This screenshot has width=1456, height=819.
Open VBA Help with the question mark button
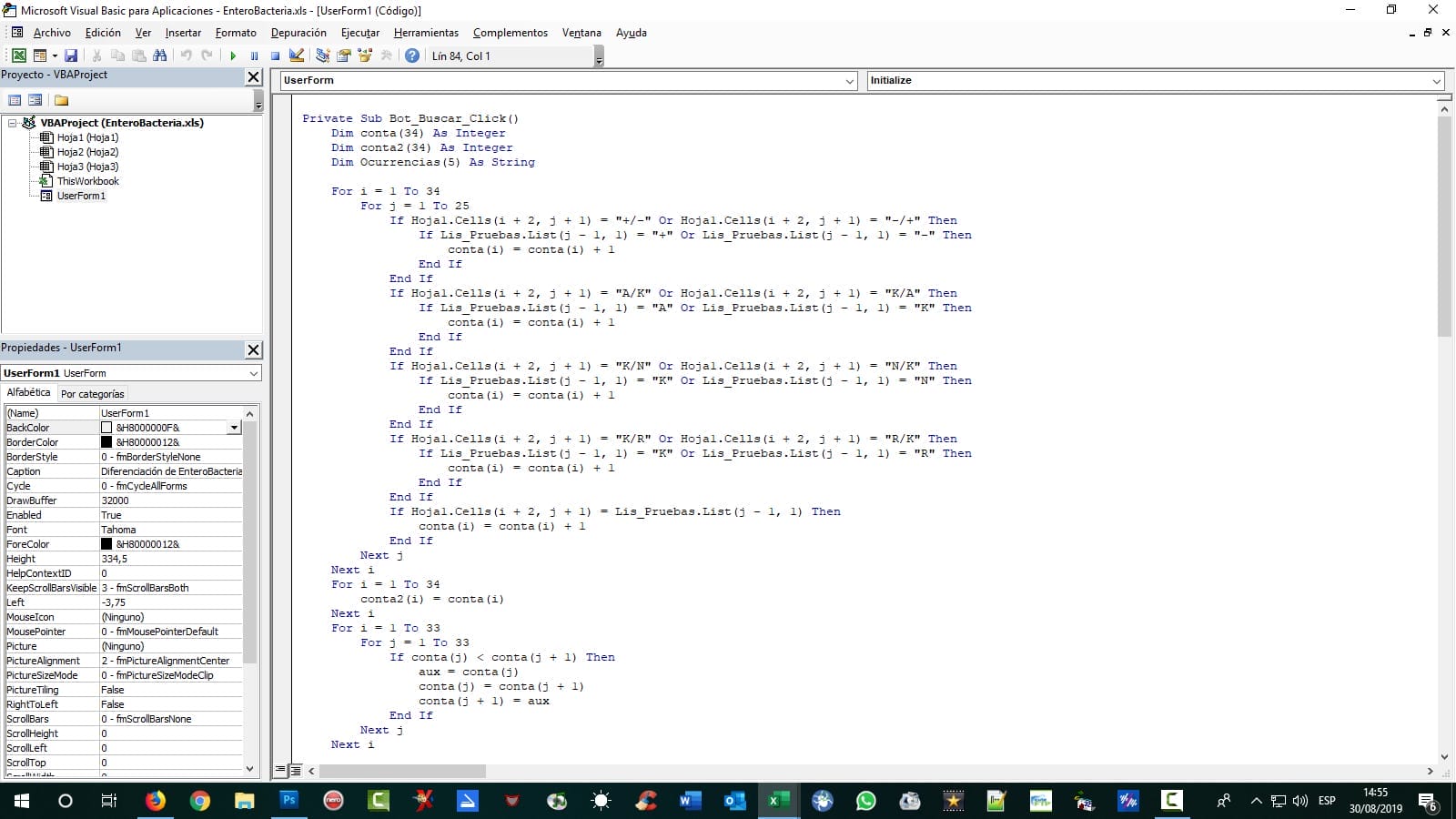412,56
